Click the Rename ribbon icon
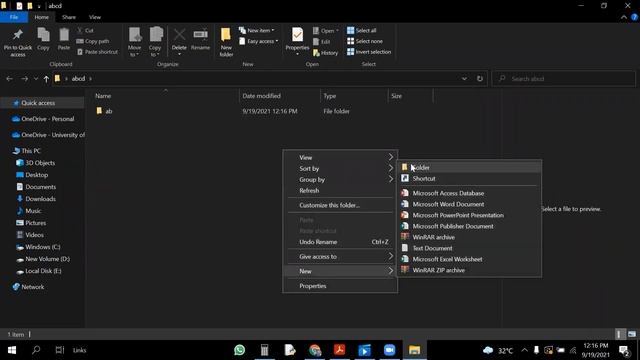640x360 pixels. 200,39
